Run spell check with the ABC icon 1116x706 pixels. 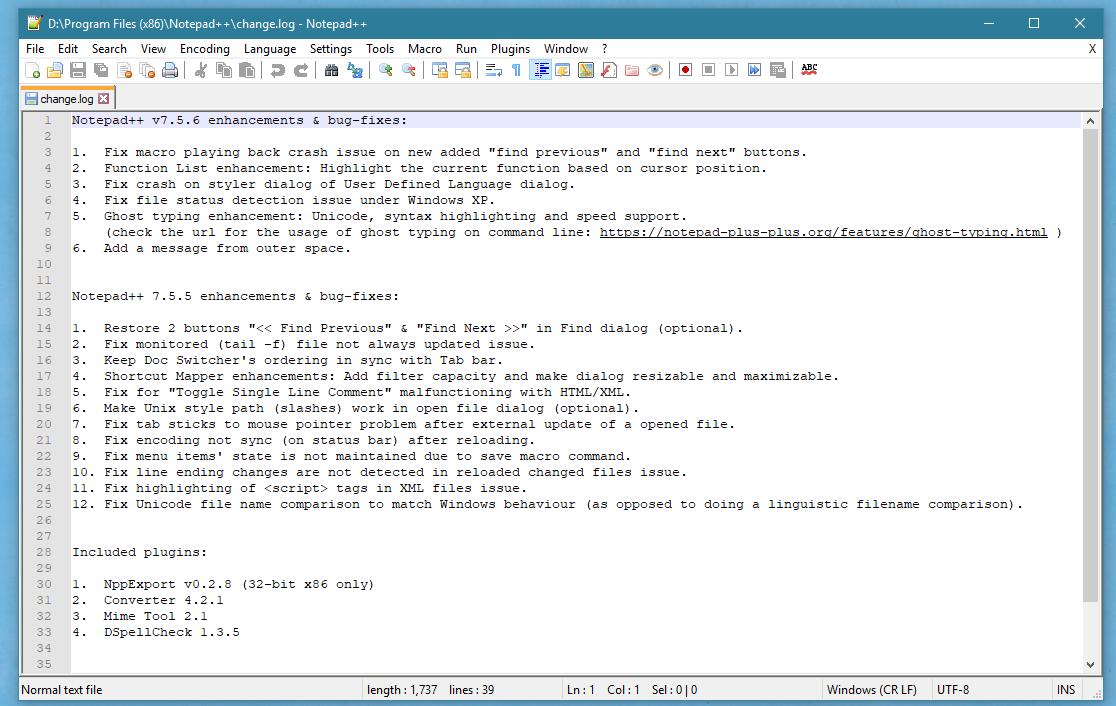(x=809, y=69)
